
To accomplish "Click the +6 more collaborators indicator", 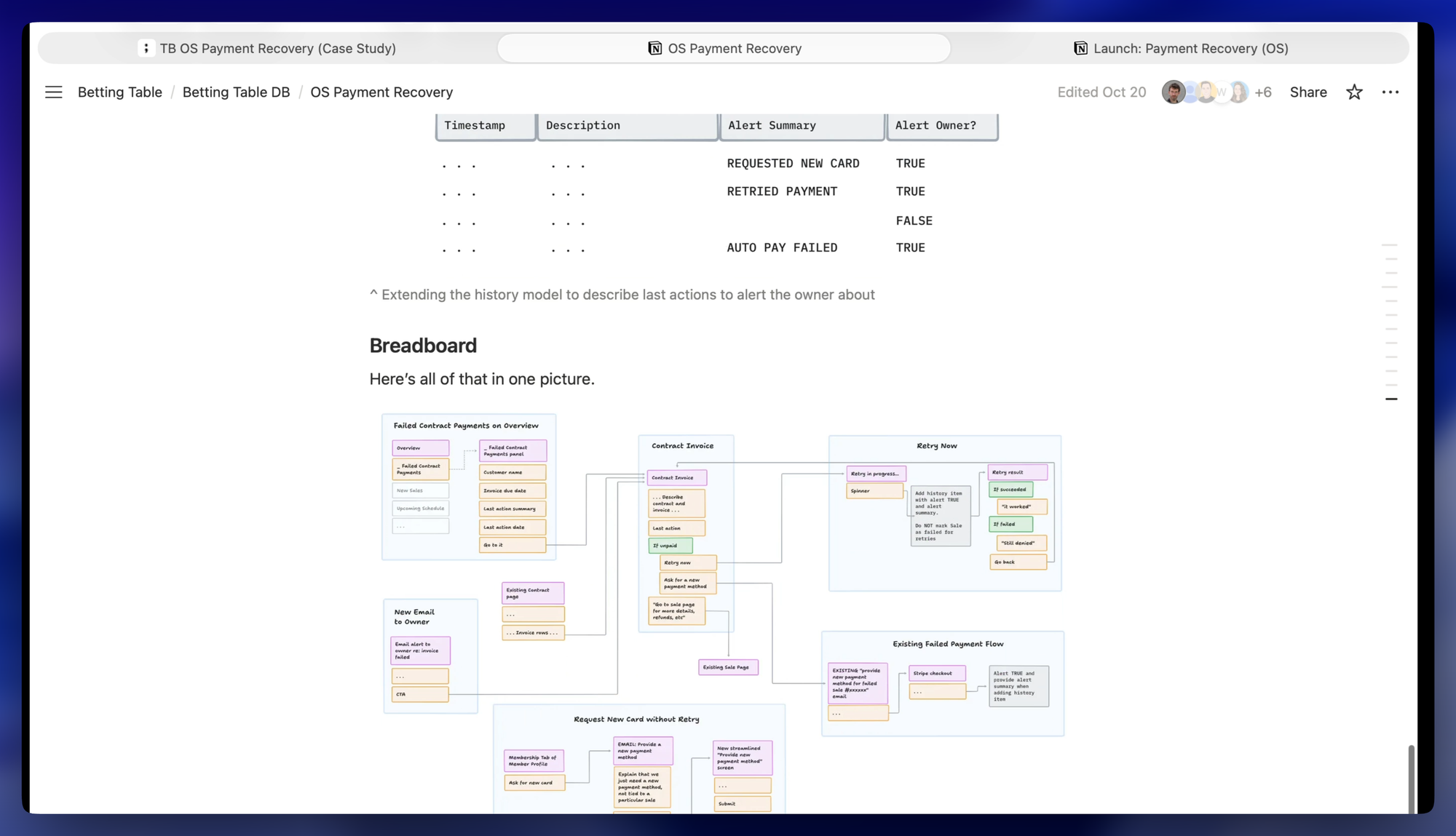I will tap(1263, 92).
